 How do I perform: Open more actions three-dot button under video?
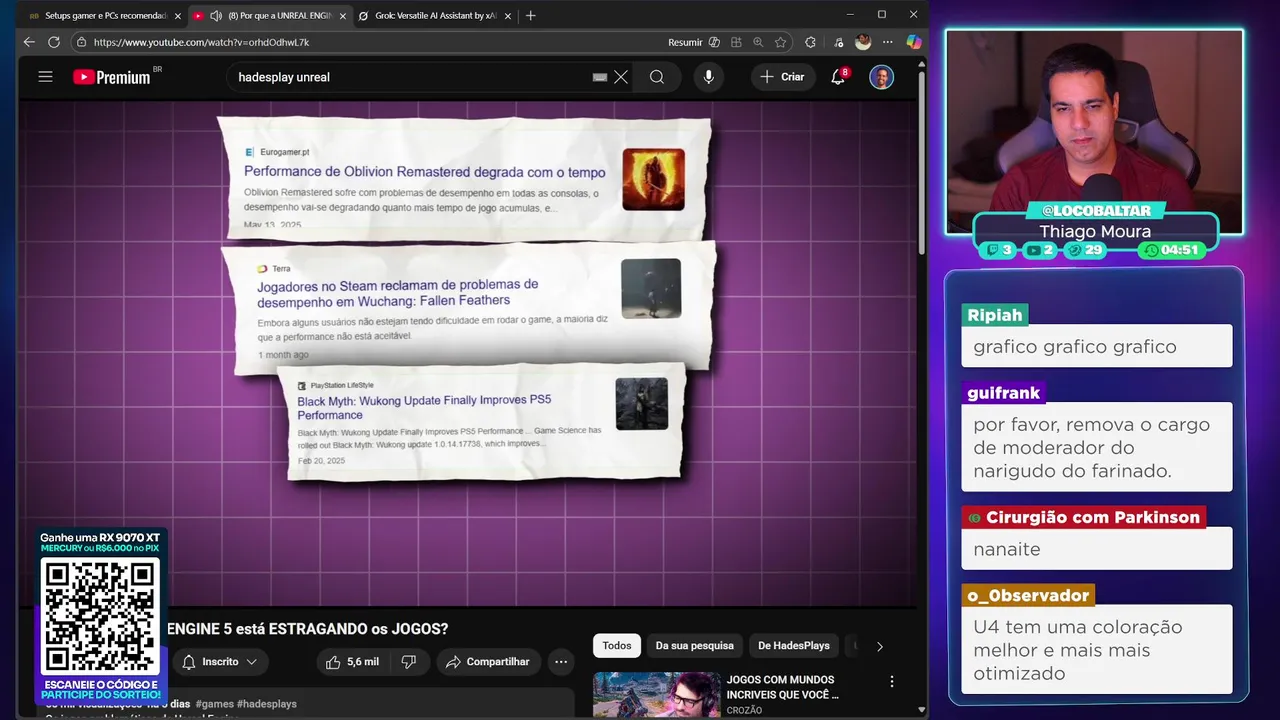(x=561, y=662)
